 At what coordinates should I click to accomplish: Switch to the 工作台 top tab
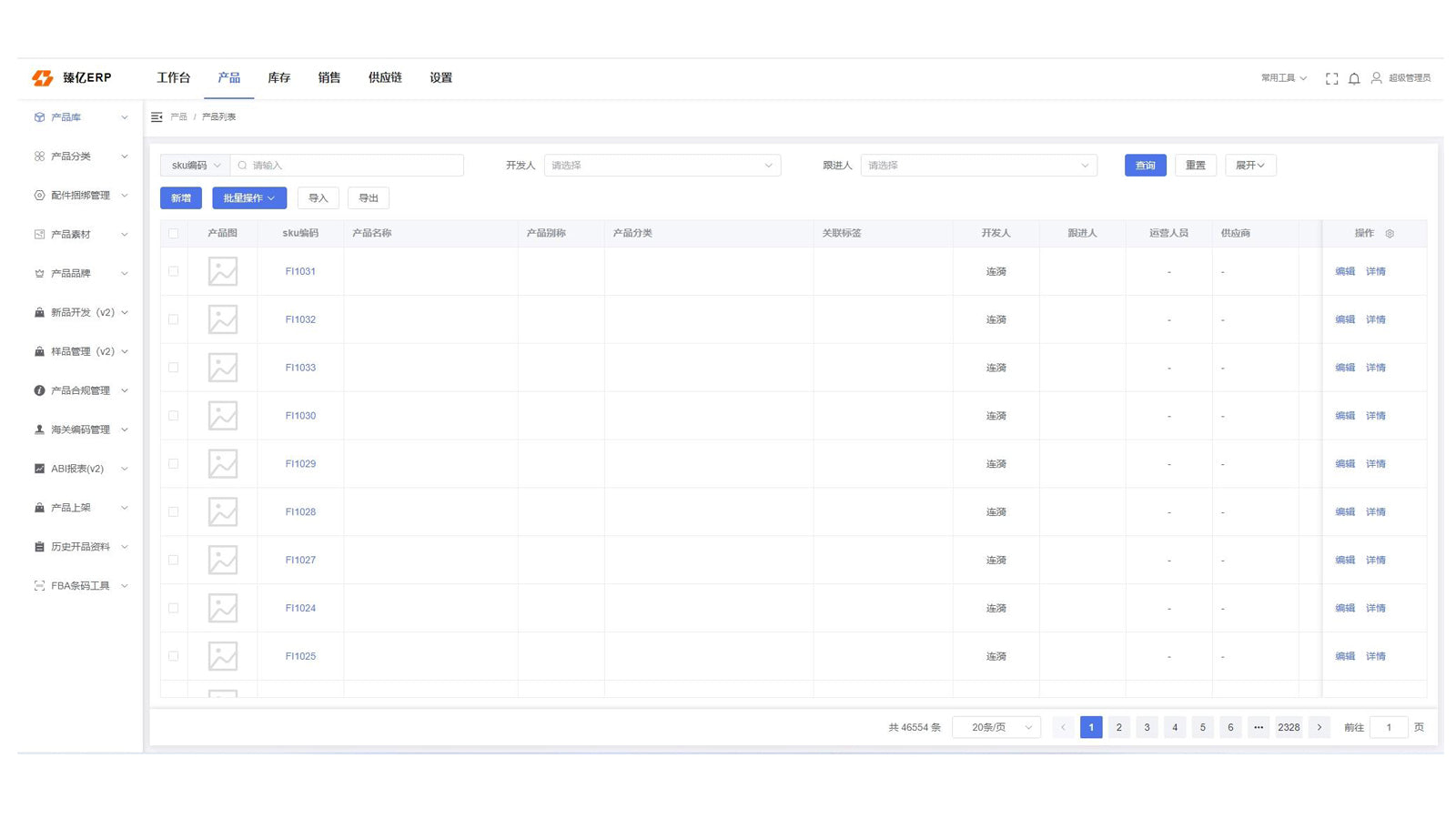(174, 78)
